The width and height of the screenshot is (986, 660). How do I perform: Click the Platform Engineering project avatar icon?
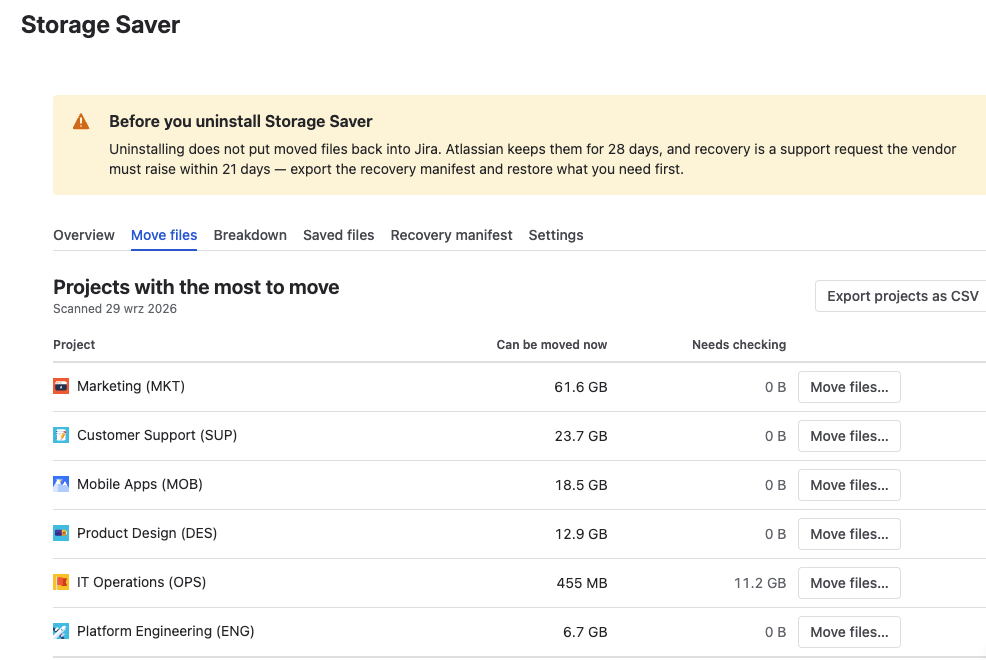point(61,631)
